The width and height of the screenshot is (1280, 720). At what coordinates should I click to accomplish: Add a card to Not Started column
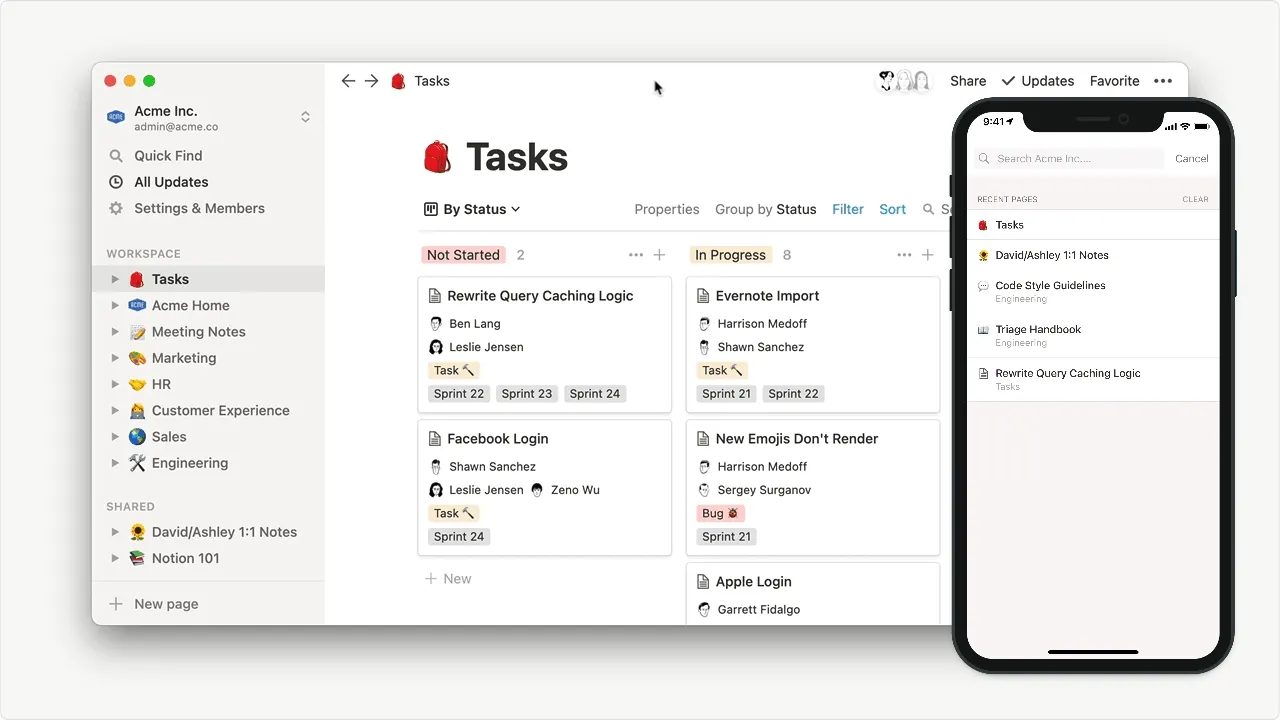coord(659,255)
